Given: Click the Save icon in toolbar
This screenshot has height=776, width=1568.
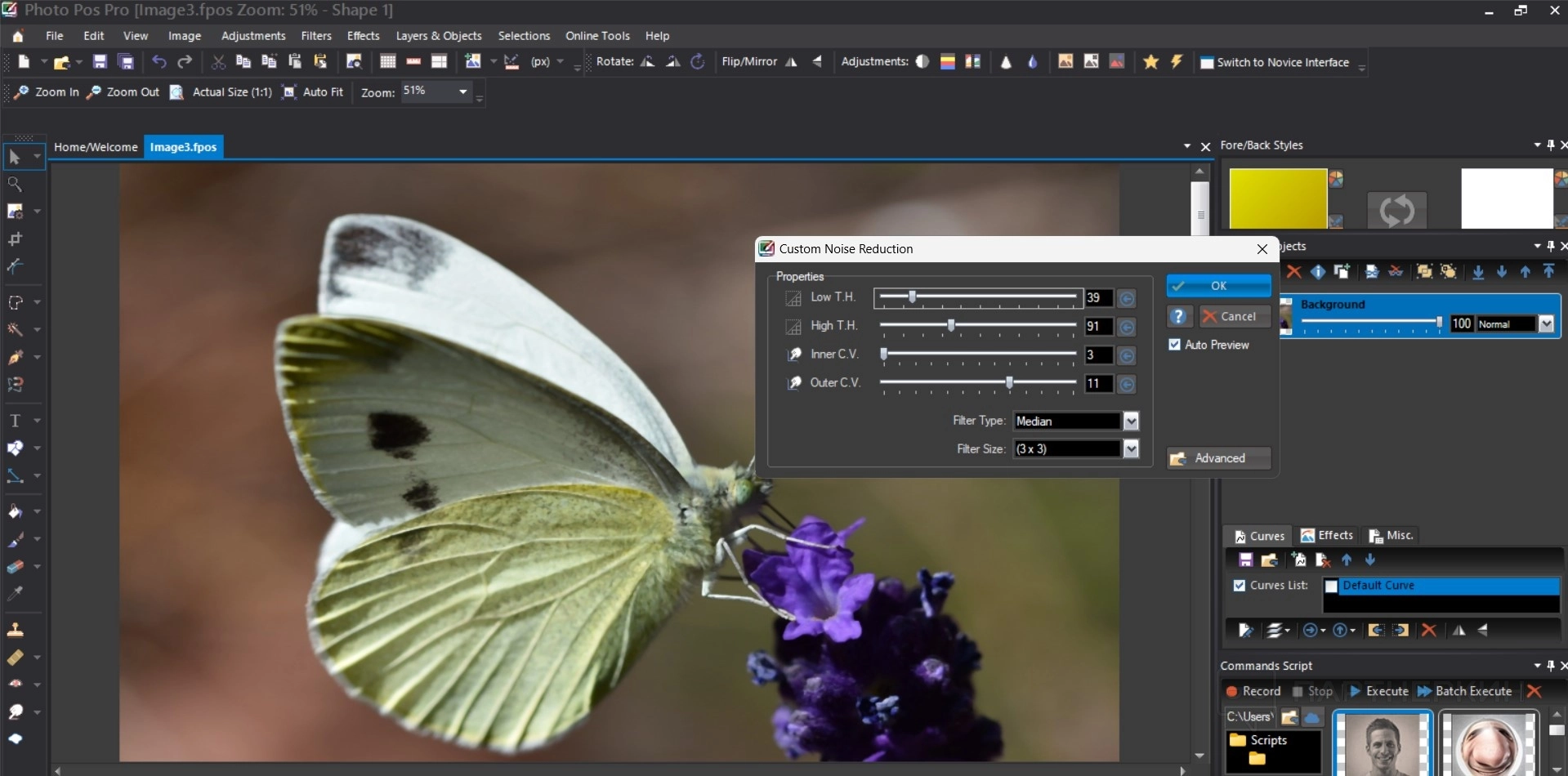Looking at the screenshot, I should pos(100,62).
